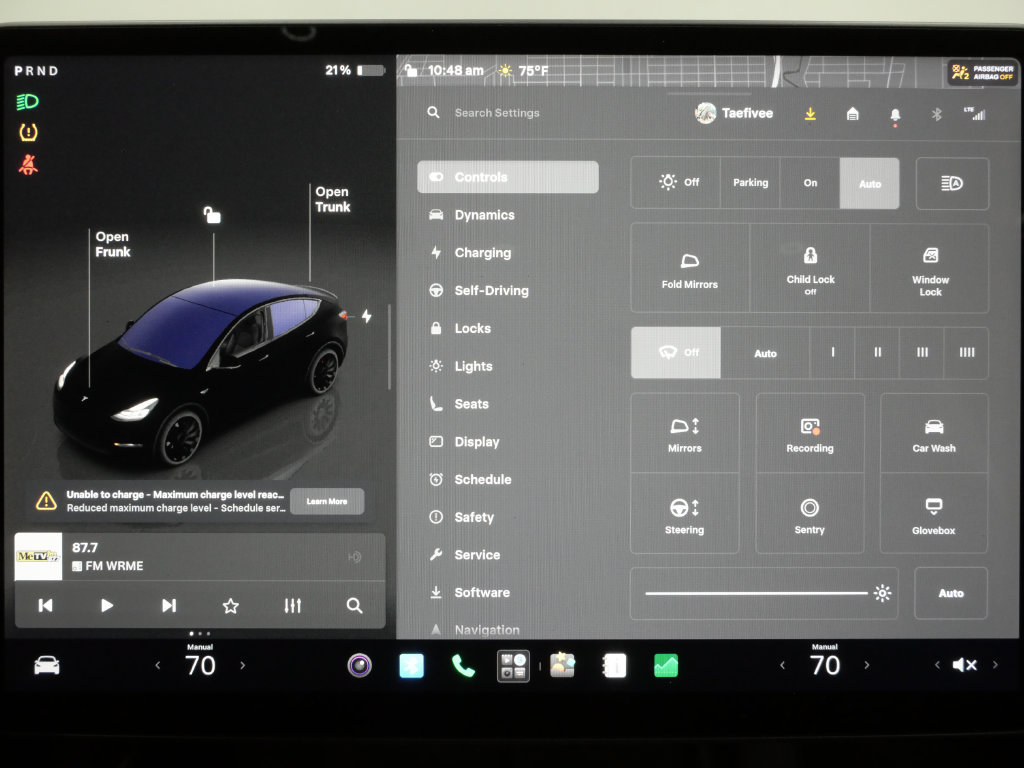Open the dashcam camera app
1024x768 pixels.
(x=359, y=665)
